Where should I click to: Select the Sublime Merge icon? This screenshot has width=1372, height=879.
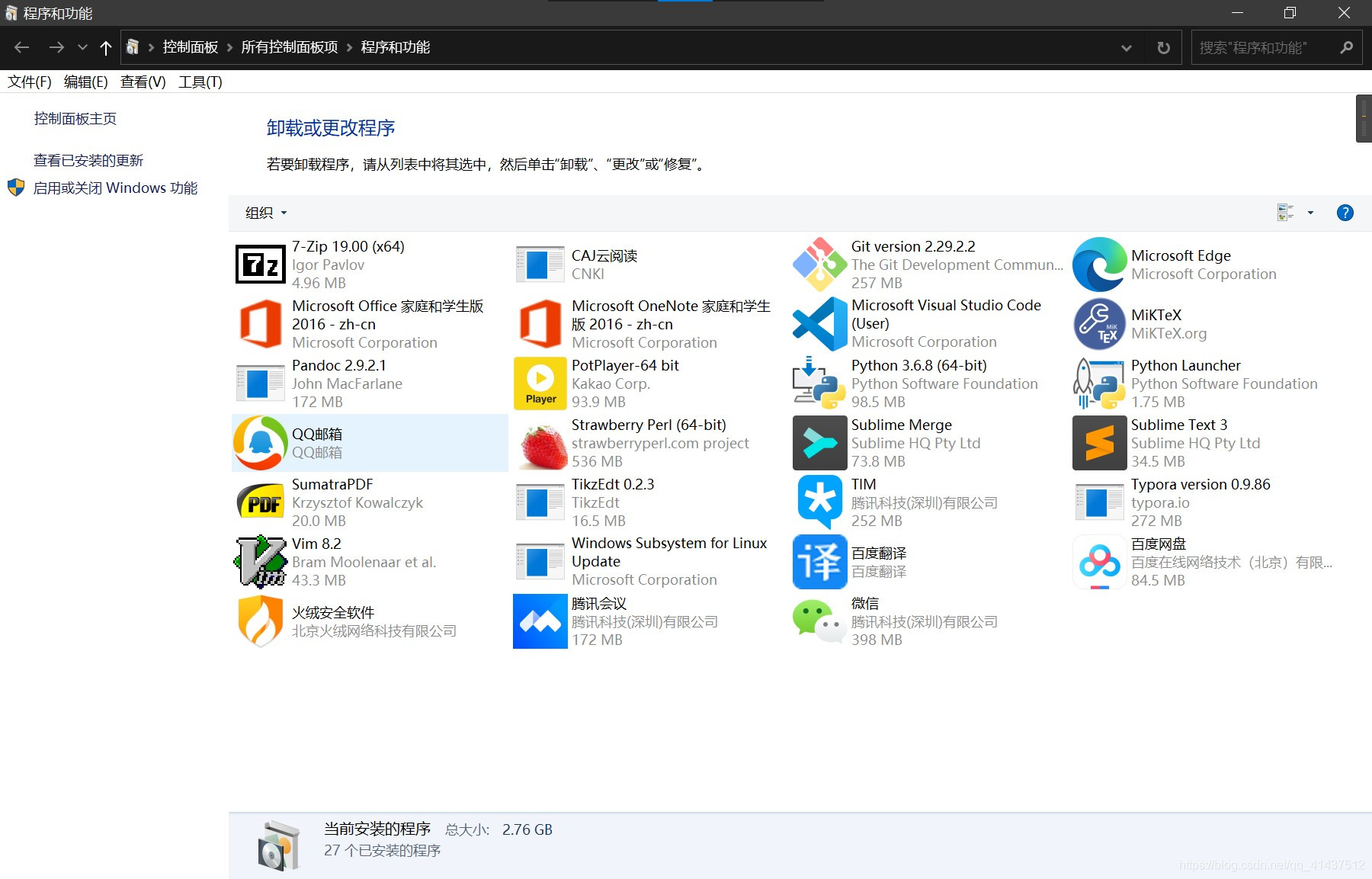819,443
